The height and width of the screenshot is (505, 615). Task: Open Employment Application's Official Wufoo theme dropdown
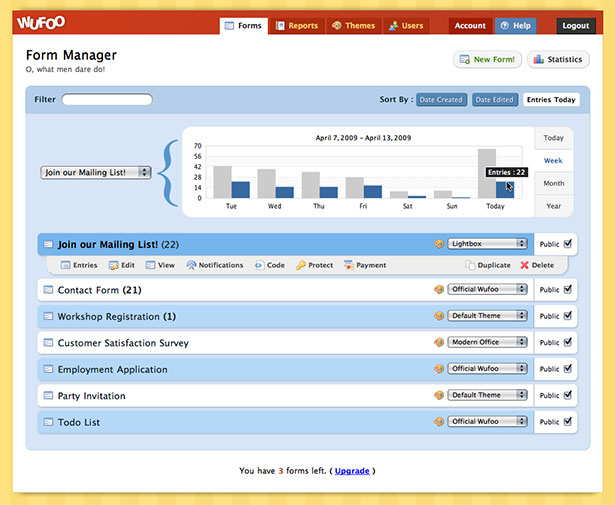[x=488, y=369]
